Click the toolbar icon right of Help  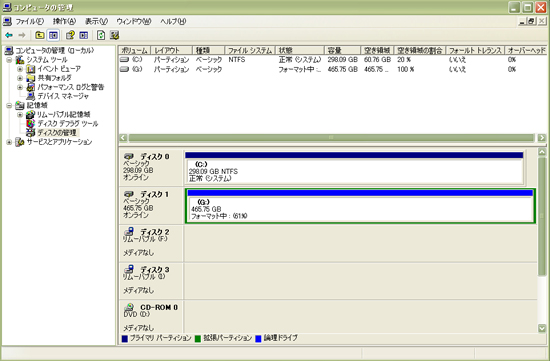point(84,35)
